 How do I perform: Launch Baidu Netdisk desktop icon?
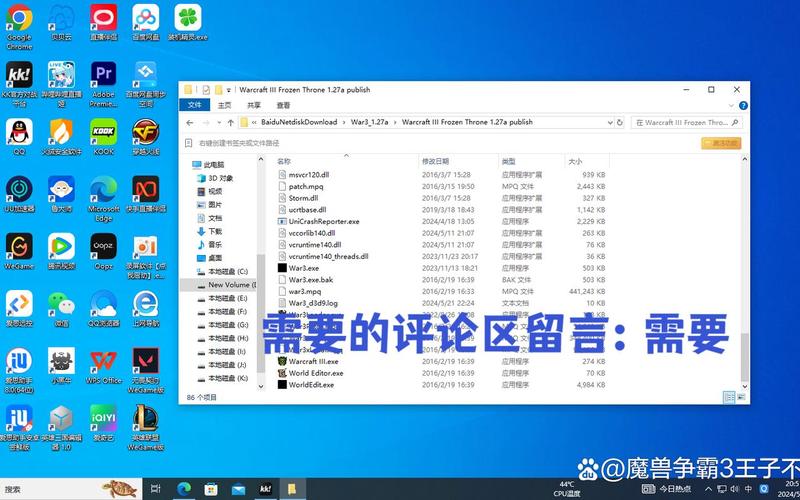pos(146,22)
